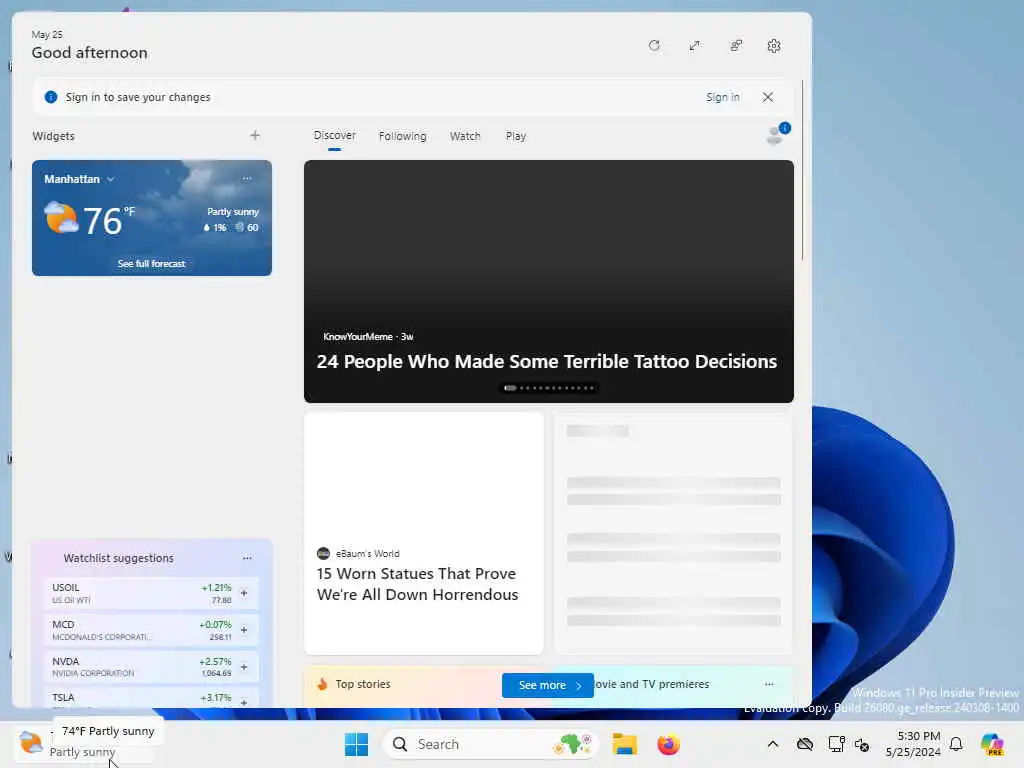The height and width of the screenshot is (768, 1024).
Task: Open the 76°F weather icon
Action: pyautogui.click(x=61, y=218)
